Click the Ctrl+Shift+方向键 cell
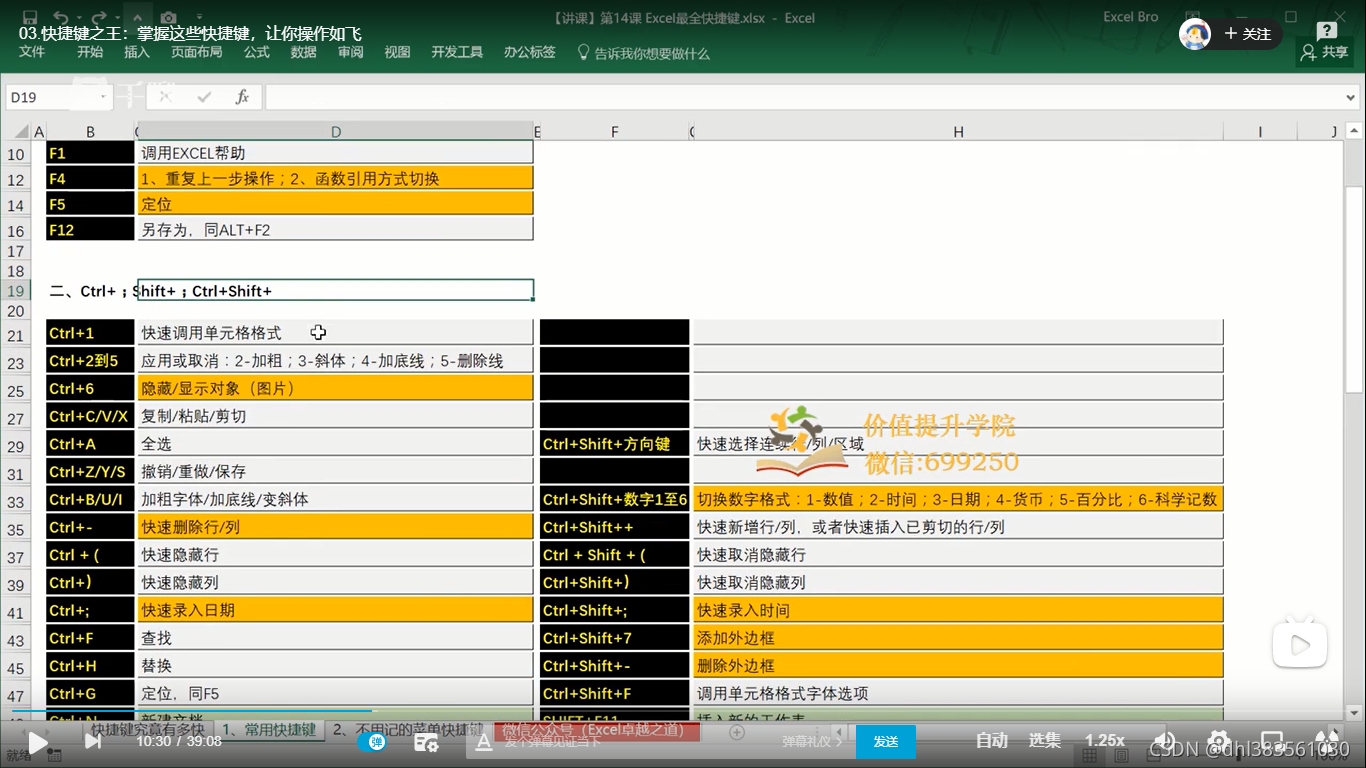This screenshot has height=768, width=1366. click(614, 443)
